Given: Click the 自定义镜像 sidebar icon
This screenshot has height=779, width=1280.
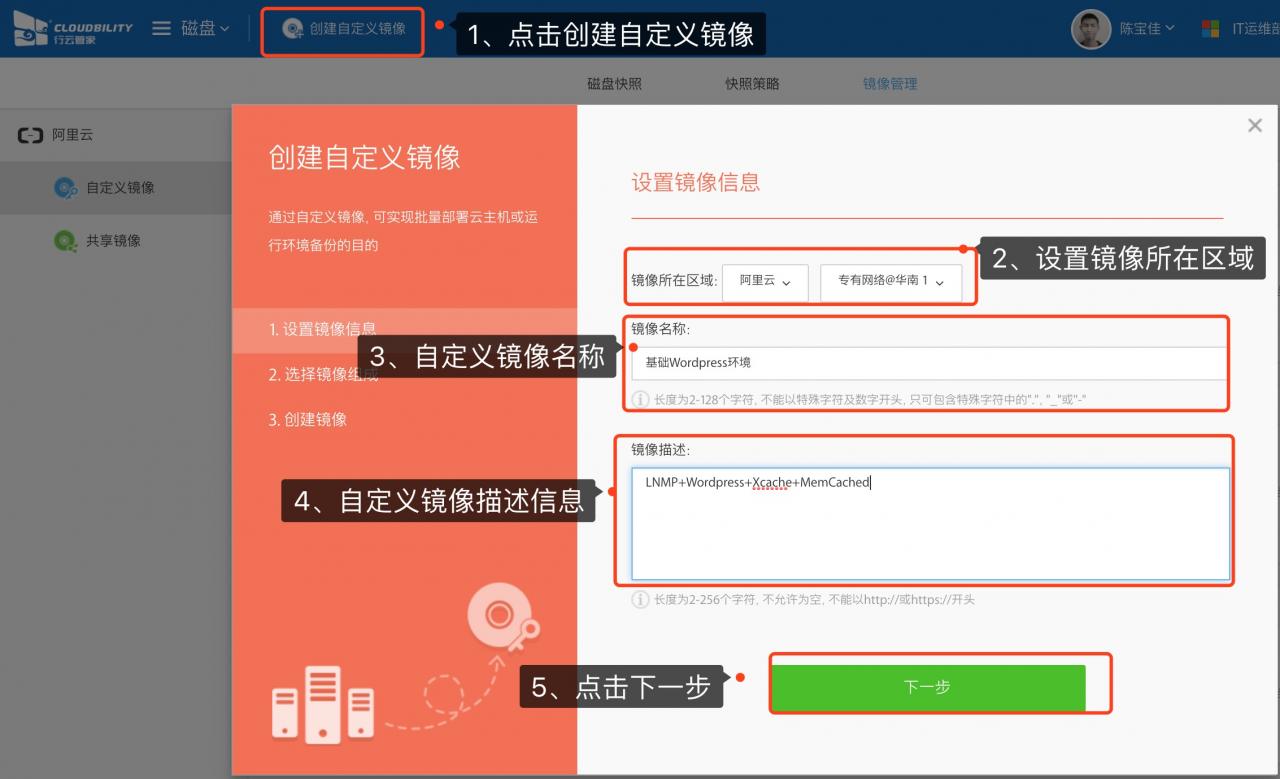Looking at the screenshot, I should (66, 187).
